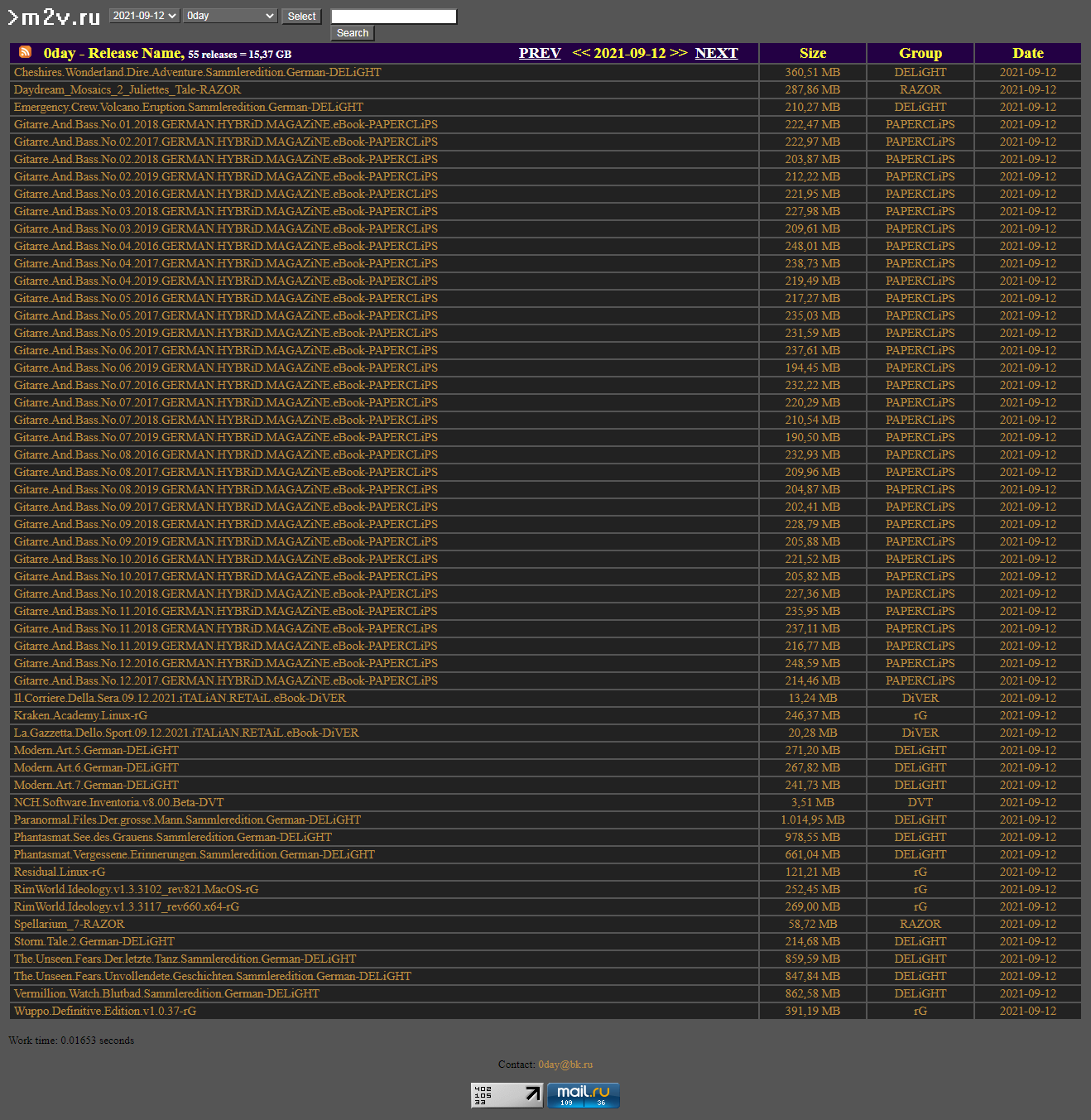Go to the NEXT day link

(x=716, y=53)
